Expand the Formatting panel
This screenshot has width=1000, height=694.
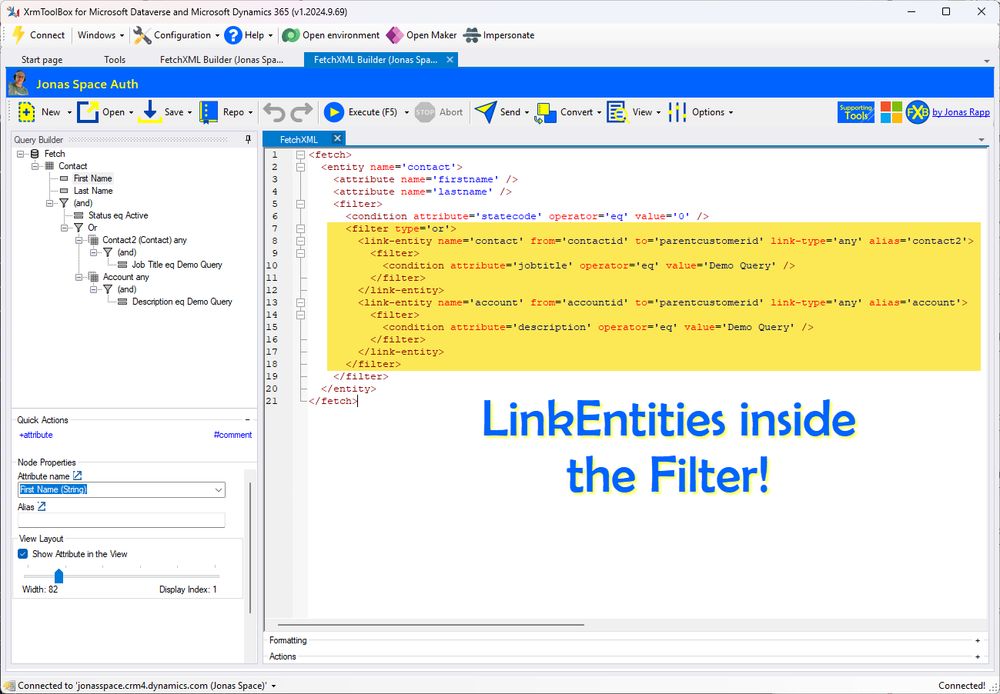(978, 640)
